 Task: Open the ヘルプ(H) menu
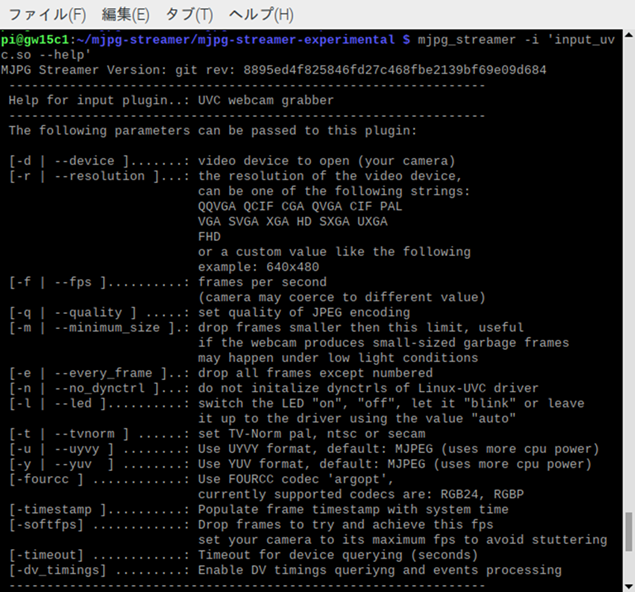coord(261,14)
